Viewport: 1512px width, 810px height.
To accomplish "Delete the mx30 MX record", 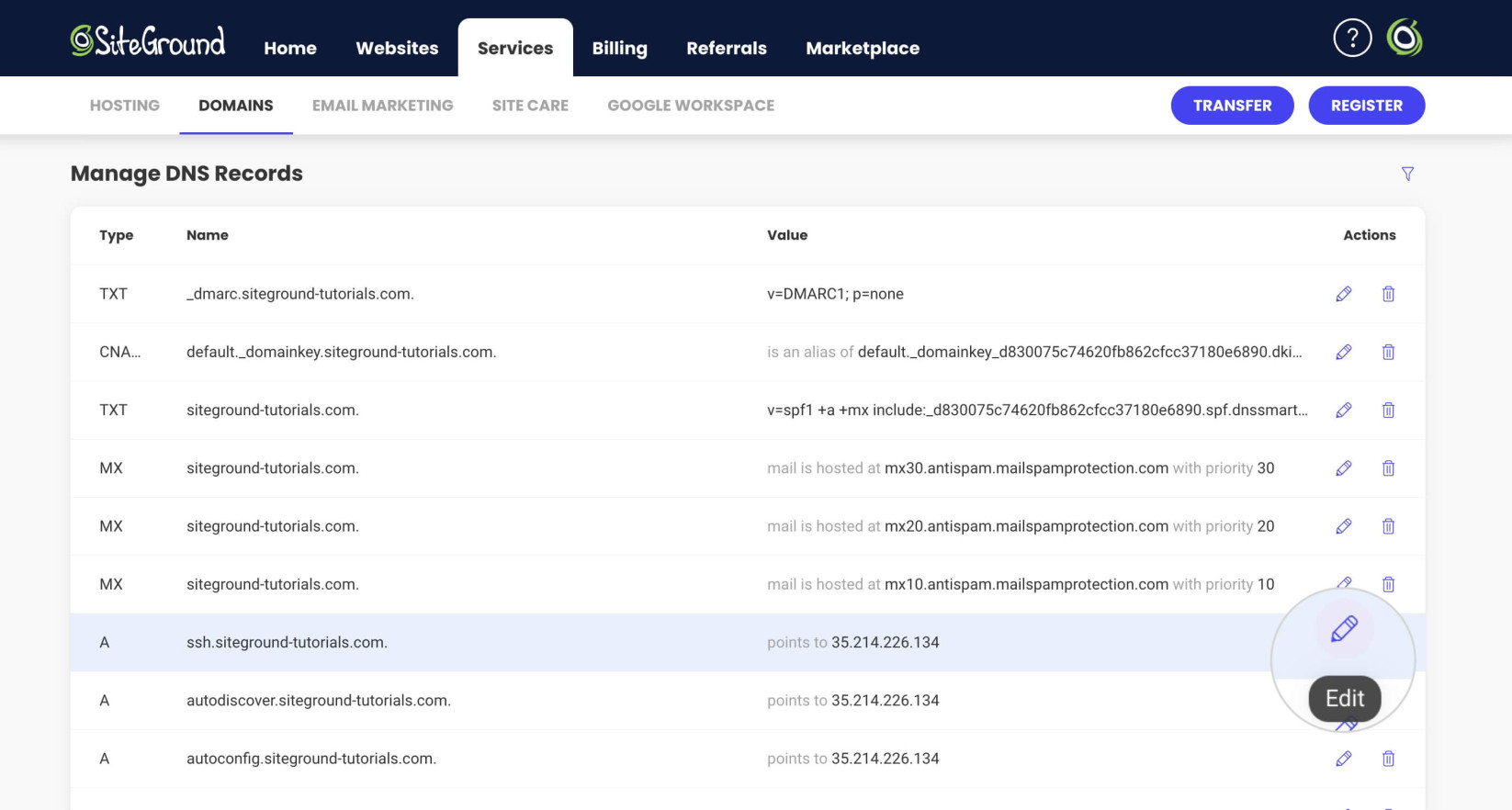I will click(1388, 468).
